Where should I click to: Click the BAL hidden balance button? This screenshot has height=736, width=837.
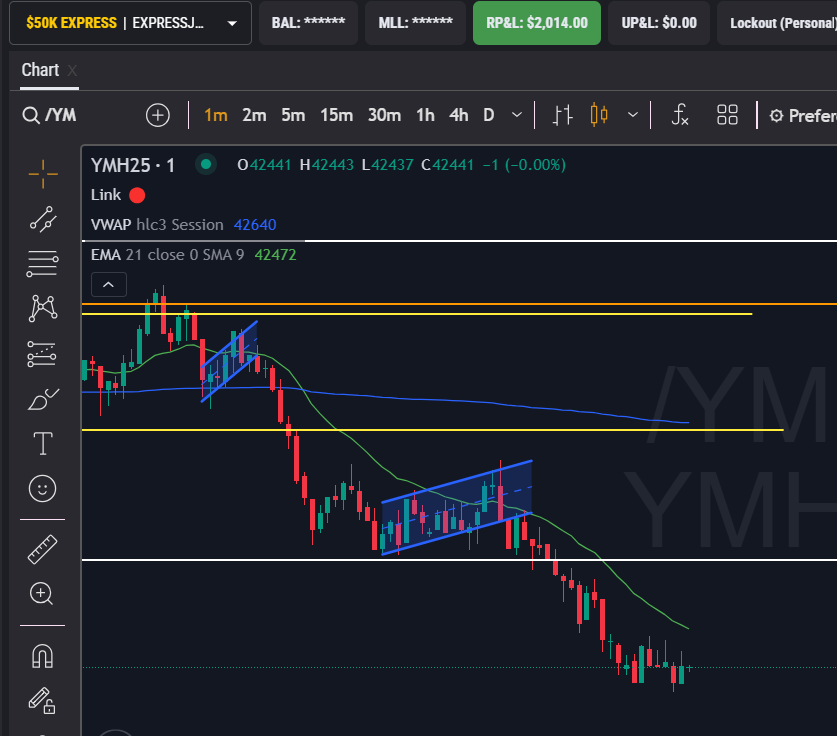pyautogui.click(x=308, y=23)
